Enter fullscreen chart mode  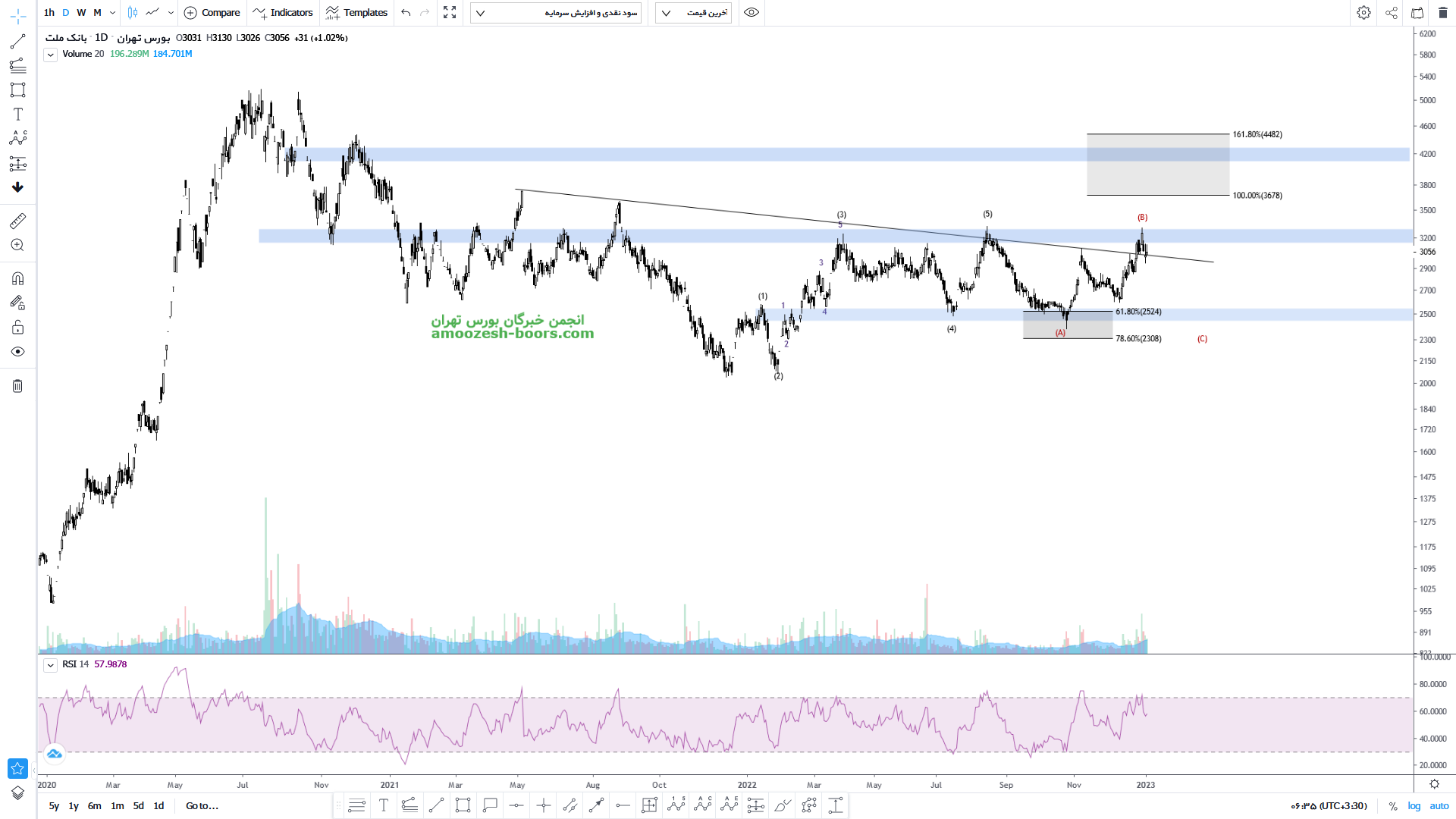[450, 13]
